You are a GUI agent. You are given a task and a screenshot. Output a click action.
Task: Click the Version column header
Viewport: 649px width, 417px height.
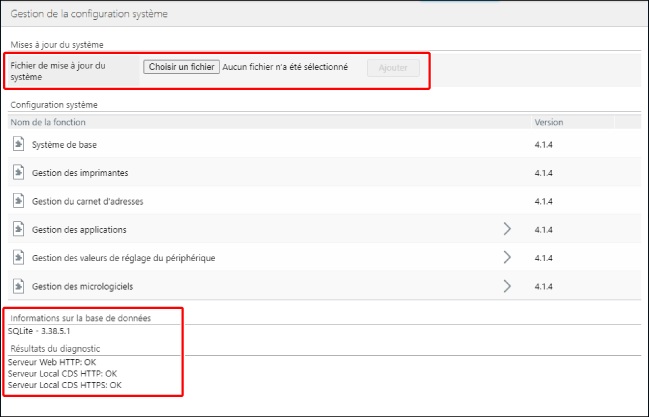tap(549, 122)
